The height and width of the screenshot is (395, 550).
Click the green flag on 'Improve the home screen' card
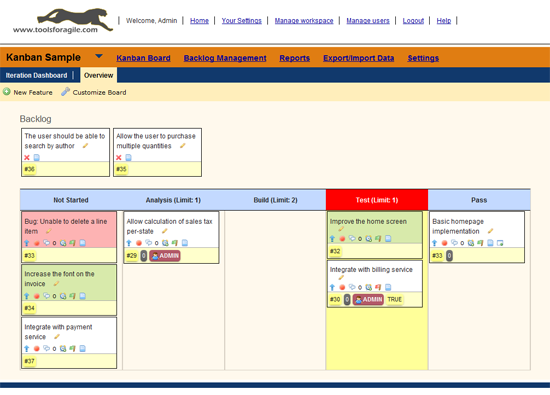point(378,239)
